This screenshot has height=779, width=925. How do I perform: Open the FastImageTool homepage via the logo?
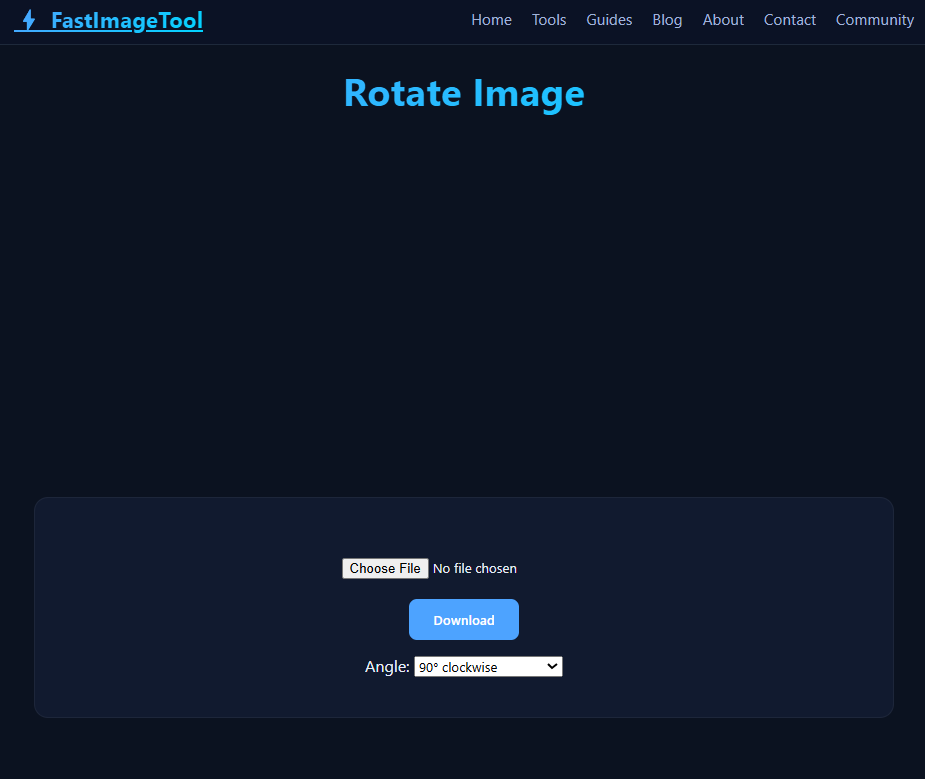tap(108, 20)
